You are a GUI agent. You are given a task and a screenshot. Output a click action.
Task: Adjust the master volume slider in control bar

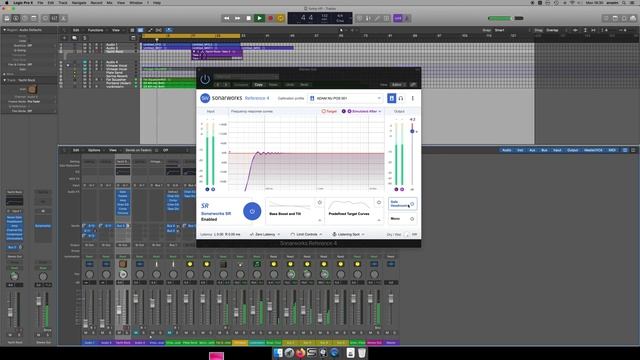[x=505, y=18]
